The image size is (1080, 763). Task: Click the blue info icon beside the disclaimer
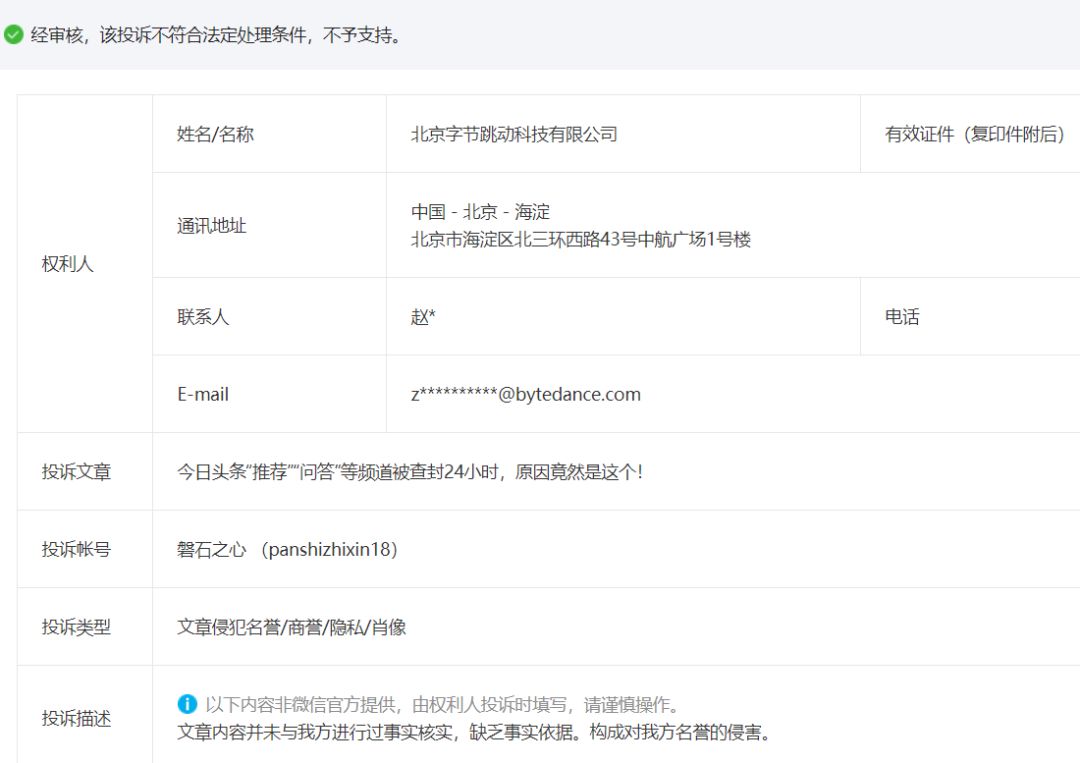[x=186, y=704]
